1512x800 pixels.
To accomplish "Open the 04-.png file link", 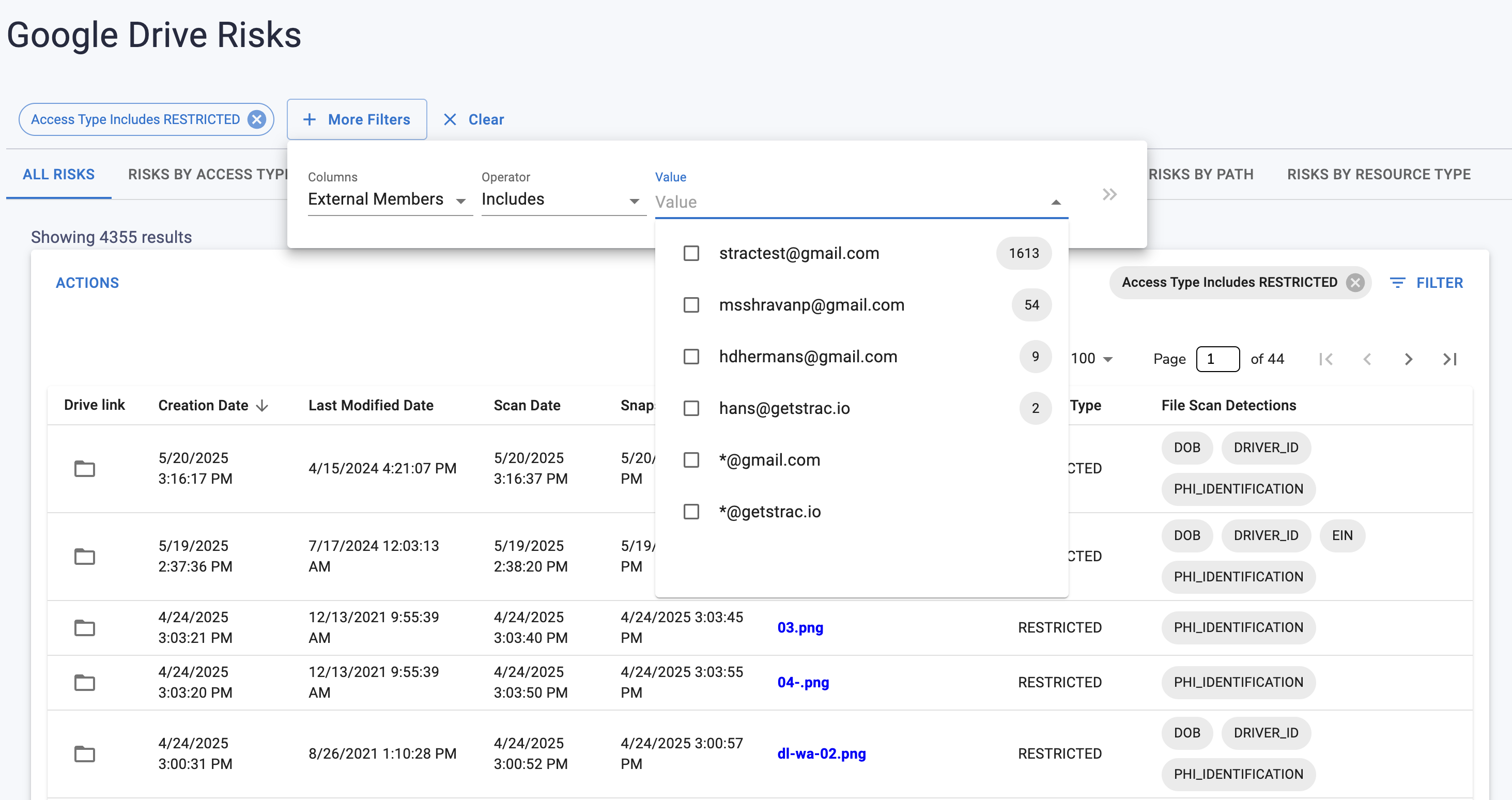I will 803,682.
